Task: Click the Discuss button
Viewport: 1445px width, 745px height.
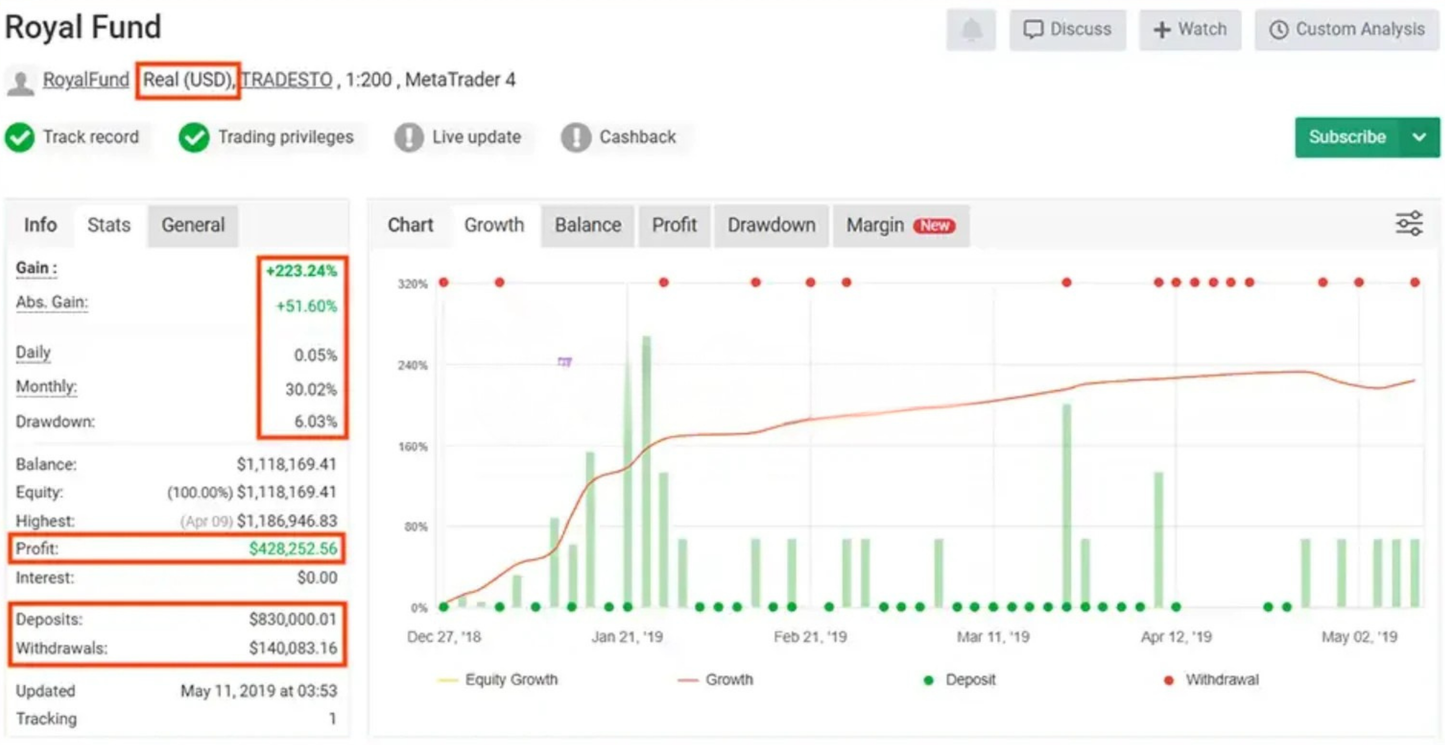Action: (1068, 30)
